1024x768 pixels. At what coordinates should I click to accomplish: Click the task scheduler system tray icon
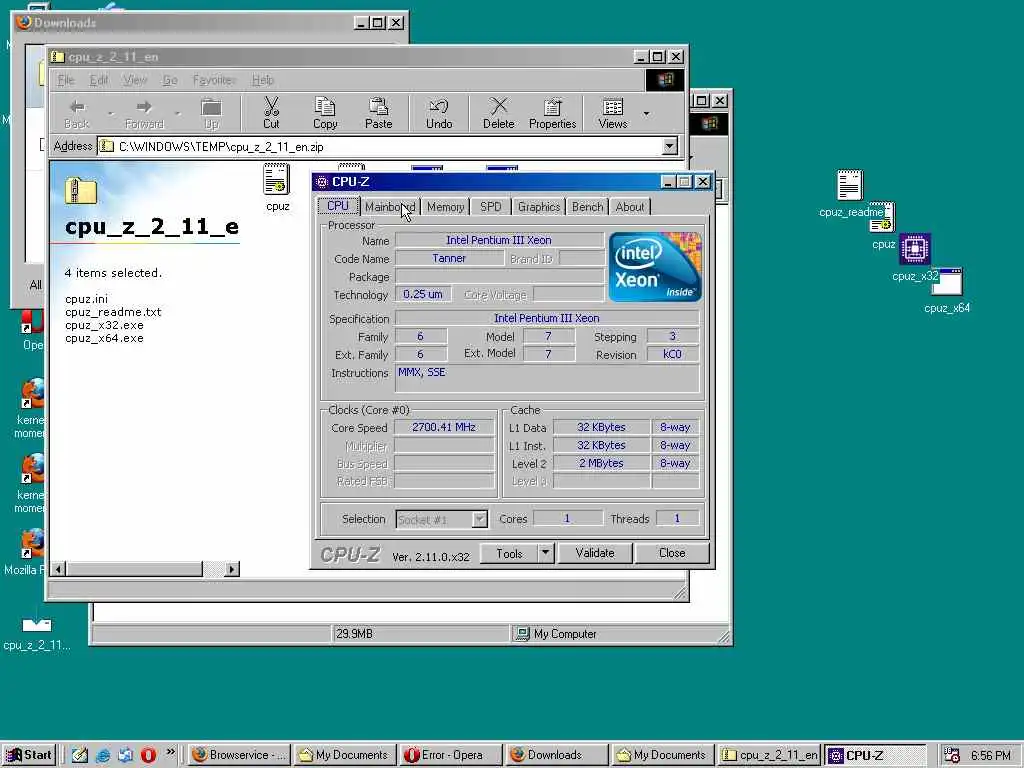[x=952, y=755]
